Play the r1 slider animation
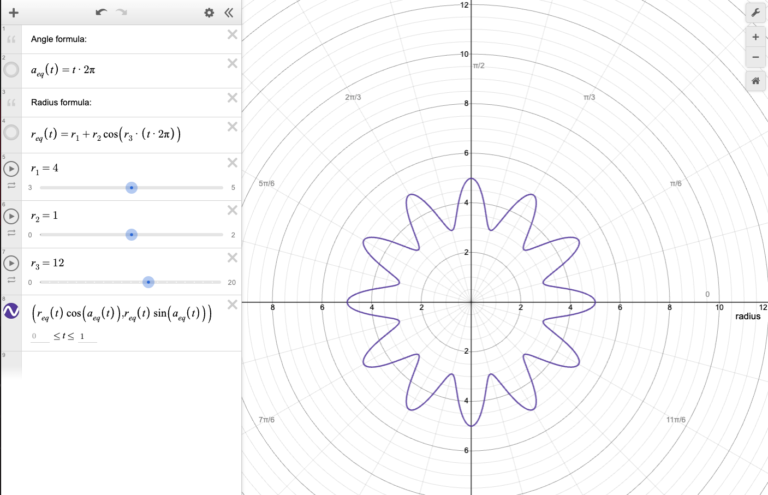768x495 pixels. [12, 169]
